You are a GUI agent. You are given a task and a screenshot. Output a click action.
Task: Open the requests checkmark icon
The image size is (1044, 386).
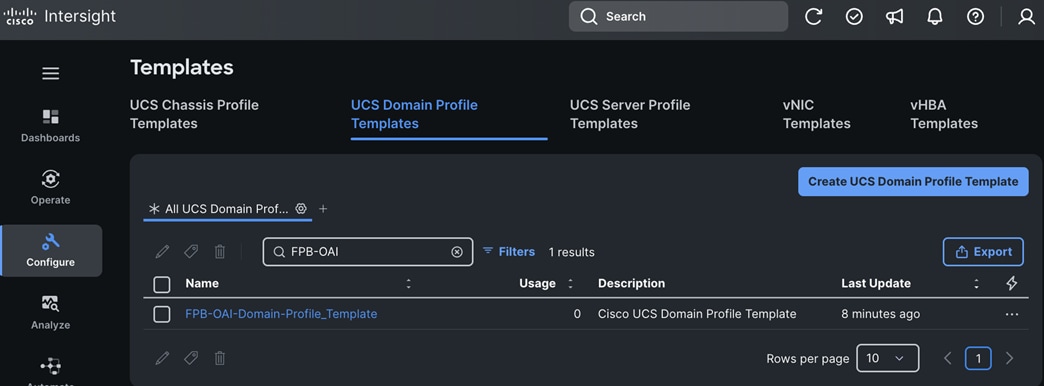pos(854,17)
